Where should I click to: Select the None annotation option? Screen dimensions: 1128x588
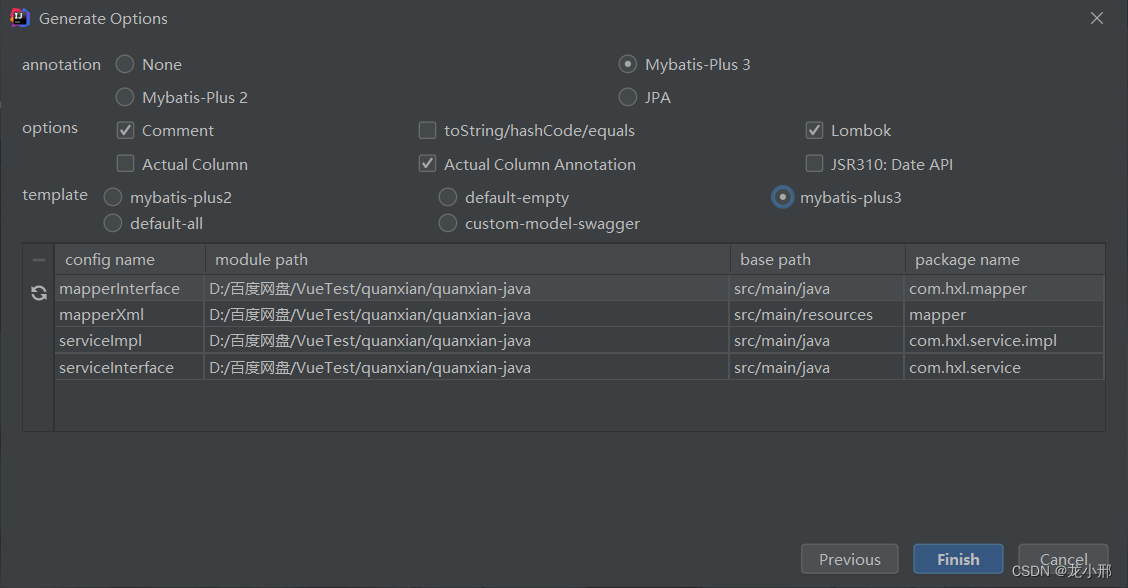(x=125, y=64)
